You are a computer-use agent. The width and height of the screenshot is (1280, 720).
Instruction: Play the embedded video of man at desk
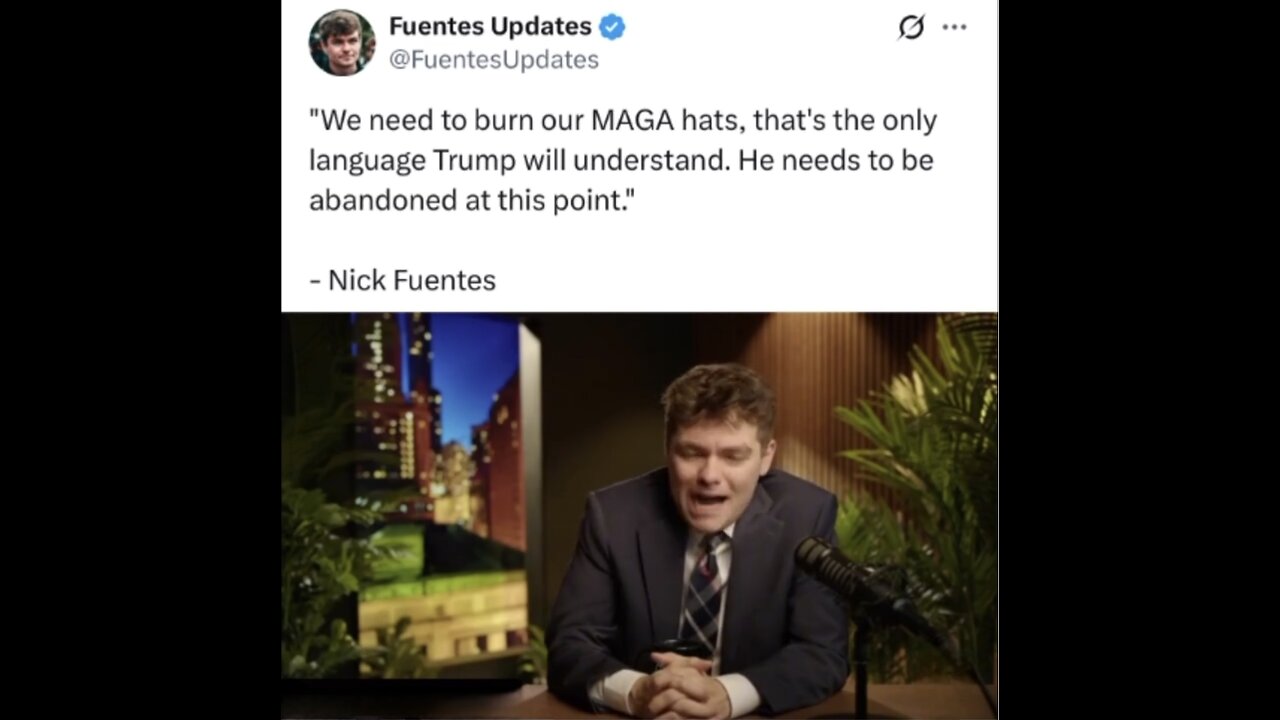639,516
